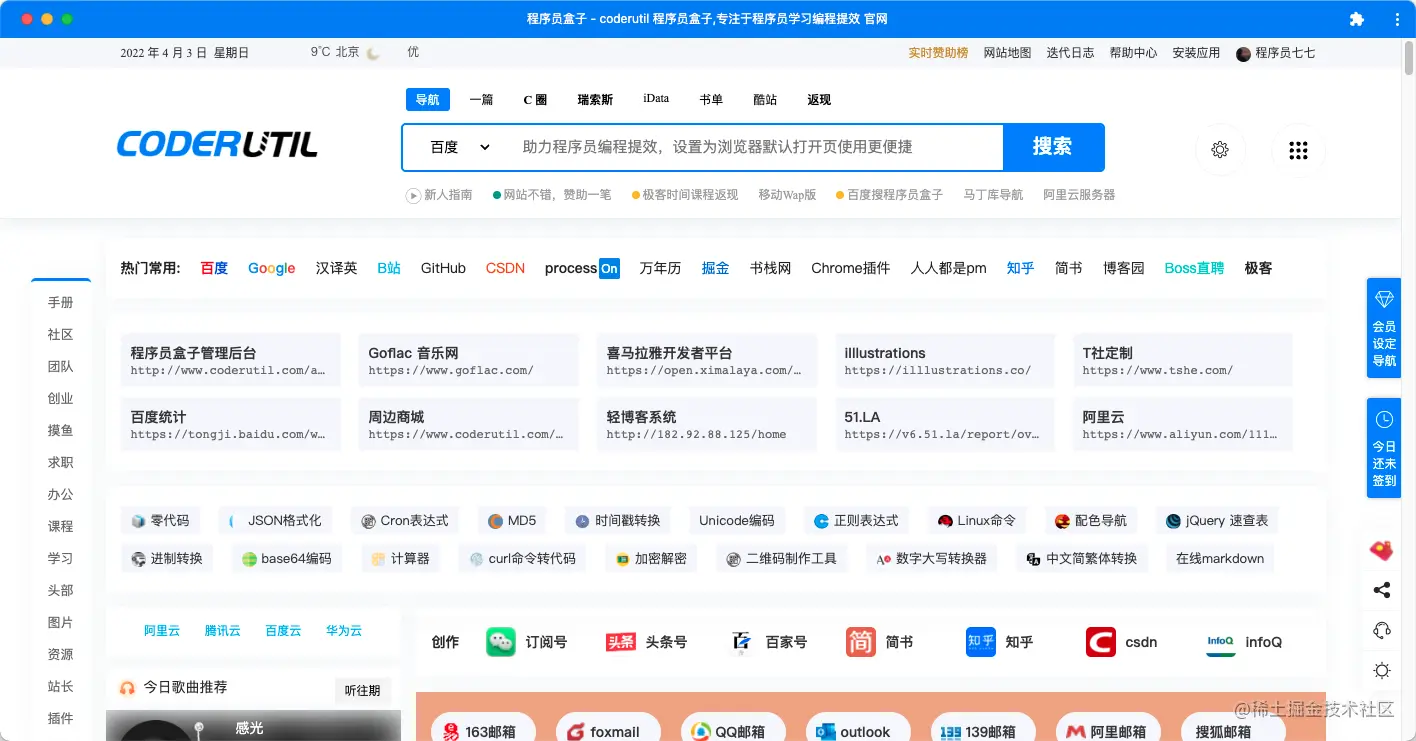Click the 百家号 logo icon
The width and height of the screenshot is (1416, 741).
tap(741, 642)
